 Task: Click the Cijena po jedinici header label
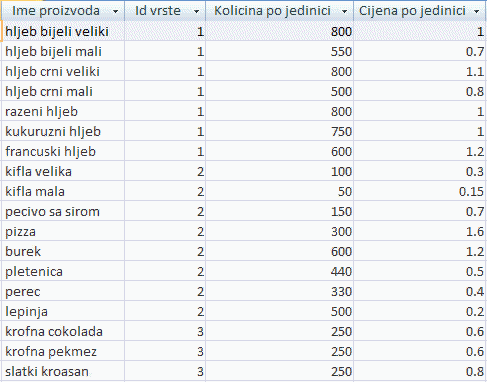[x=412, y=11]
